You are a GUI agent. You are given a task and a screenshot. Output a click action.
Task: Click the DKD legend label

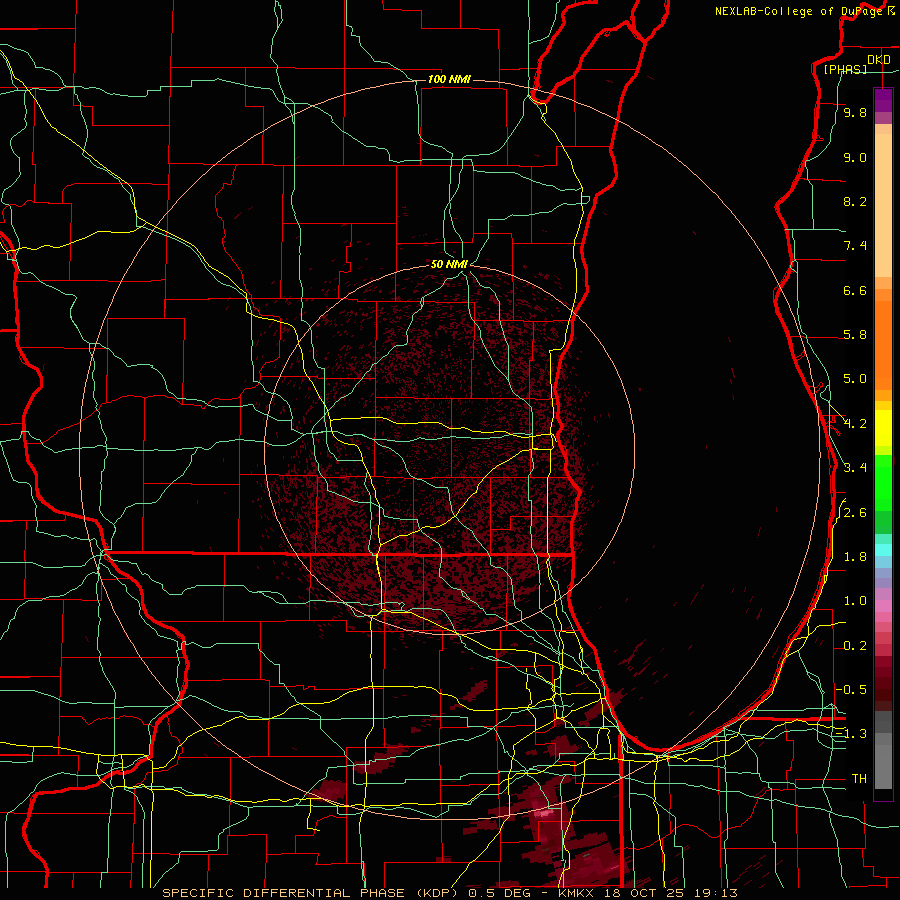879,60
